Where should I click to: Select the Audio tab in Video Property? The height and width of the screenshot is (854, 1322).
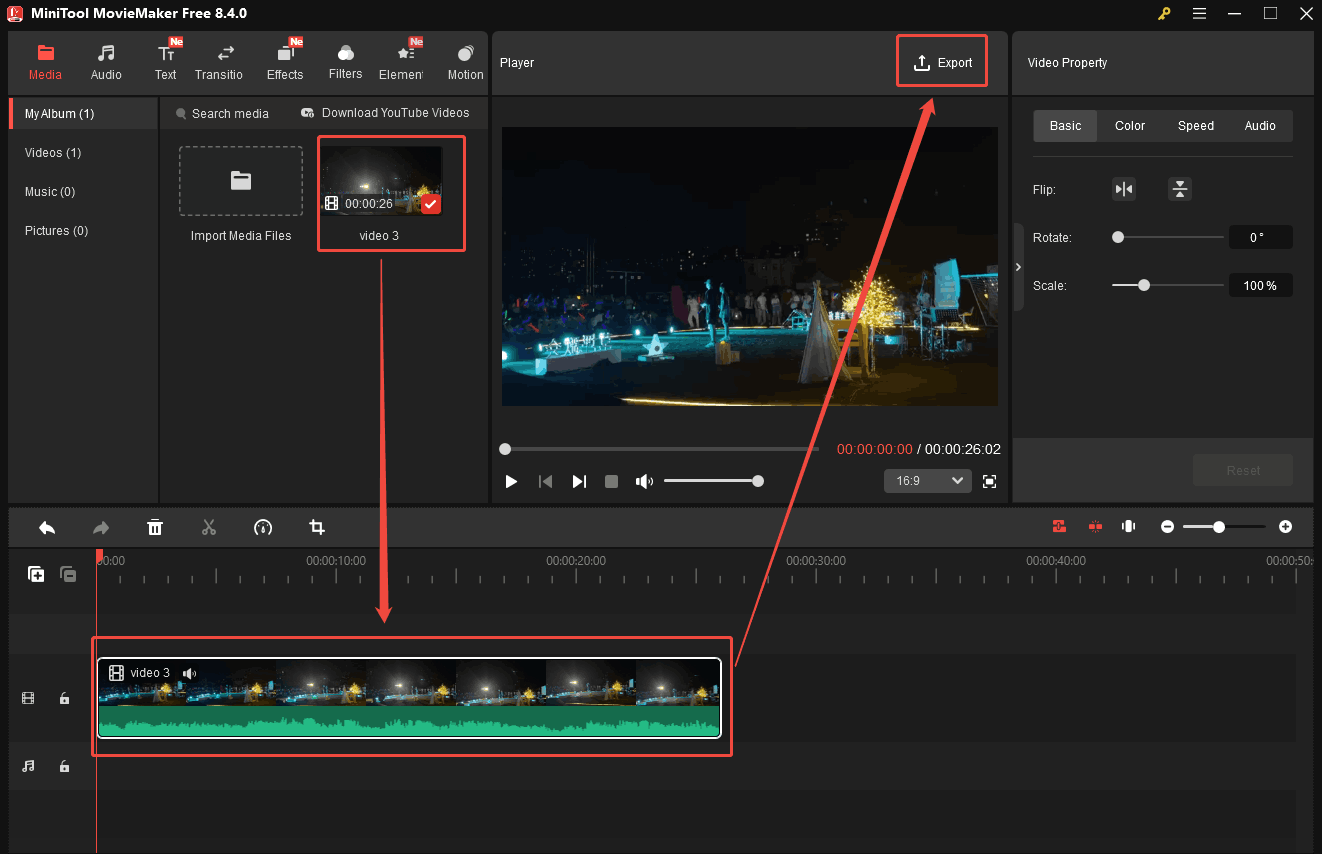(1260, 125)
